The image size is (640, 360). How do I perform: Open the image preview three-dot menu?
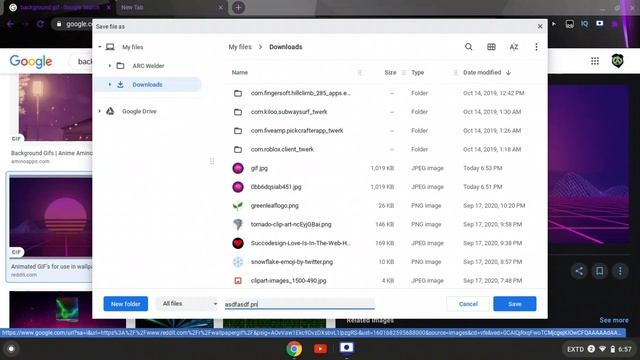pos(620,271)
